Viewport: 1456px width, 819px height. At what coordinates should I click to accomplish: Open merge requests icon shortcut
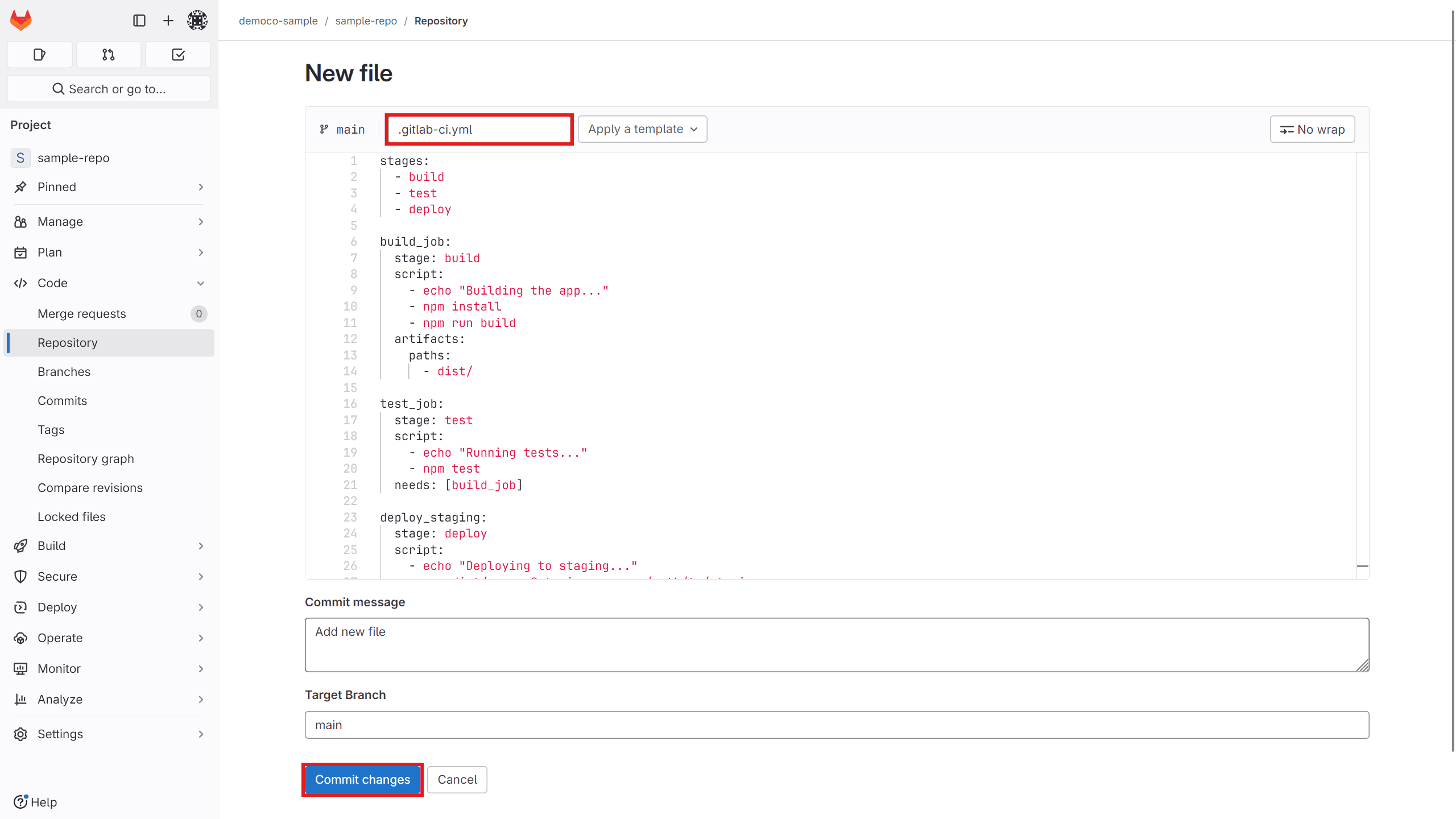coord(109,55)
